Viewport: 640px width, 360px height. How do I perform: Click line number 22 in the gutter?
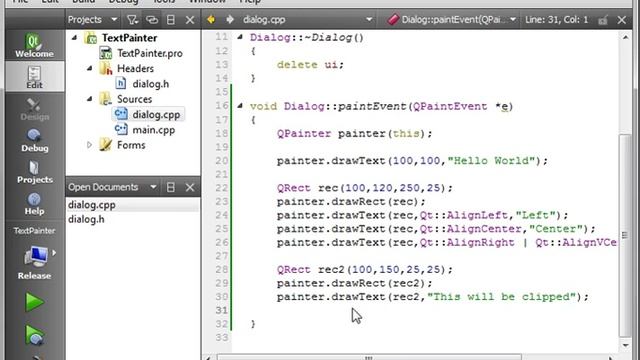point(222,188)
